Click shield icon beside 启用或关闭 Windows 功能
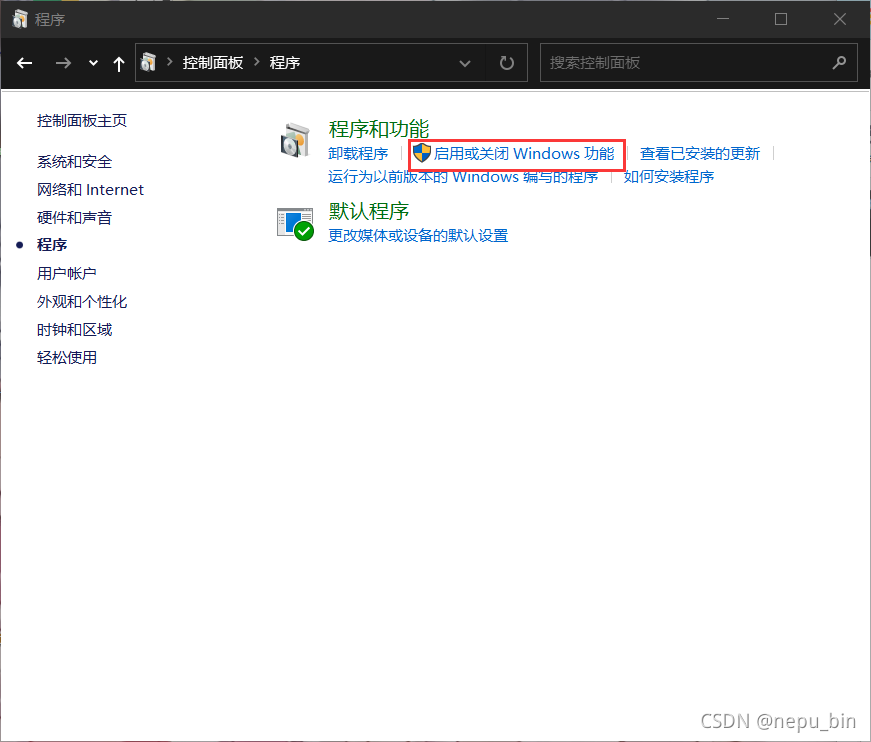 pos(422,153)
